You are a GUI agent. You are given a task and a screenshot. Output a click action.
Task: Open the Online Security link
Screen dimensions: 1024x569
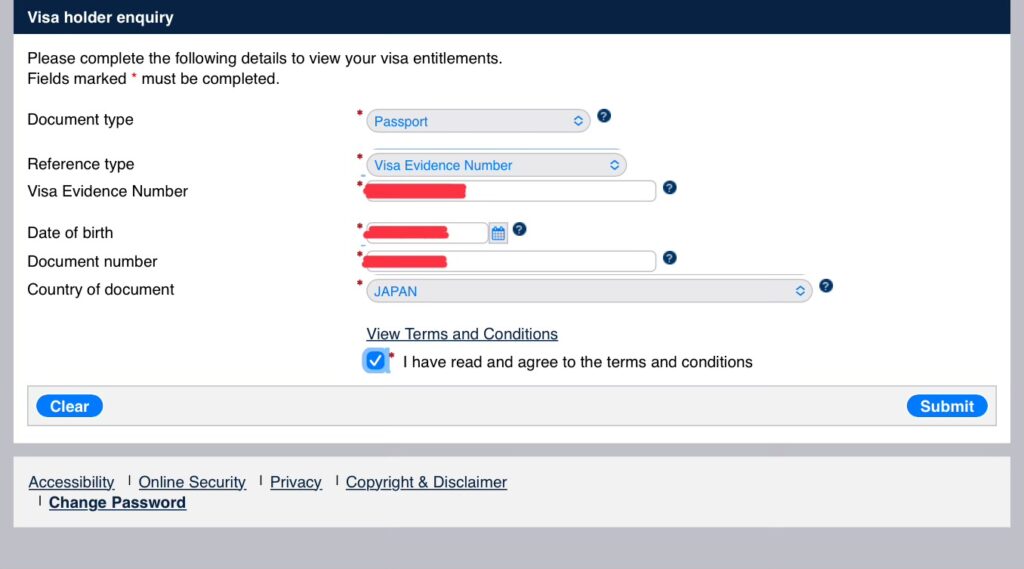tap(192, 482)
